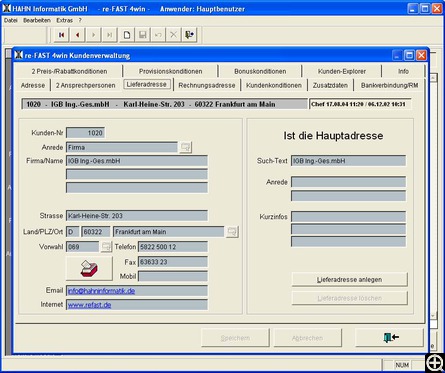Click the Kunden-Nr field 1020

[85, 133]
